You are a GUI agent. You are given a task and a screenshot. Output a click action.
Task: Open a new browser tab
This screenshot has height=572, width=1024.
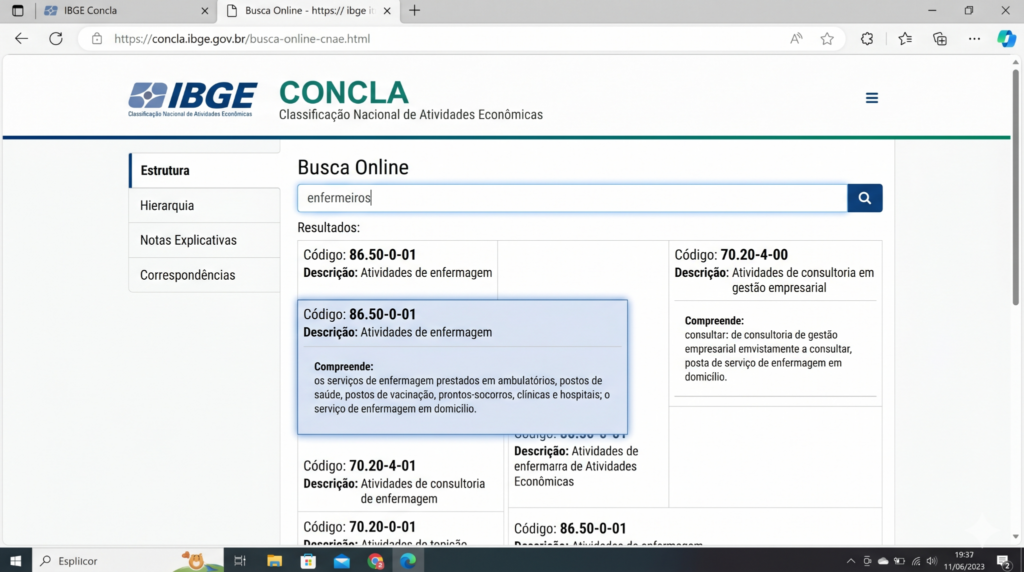tap(415, 11)
